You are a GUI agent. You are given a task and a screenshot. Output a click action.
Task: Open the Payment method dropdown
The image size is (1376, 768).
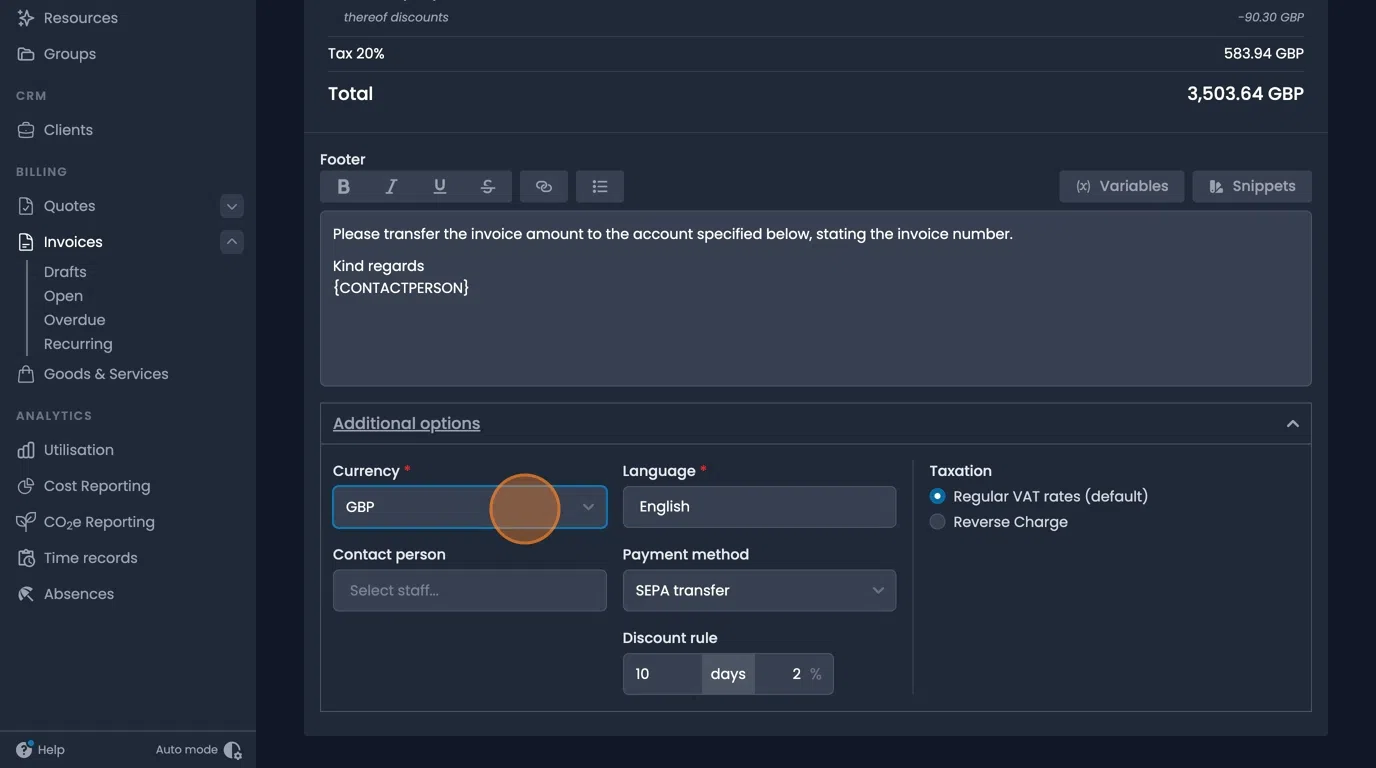pyautogui.click(x=759, y=590)
